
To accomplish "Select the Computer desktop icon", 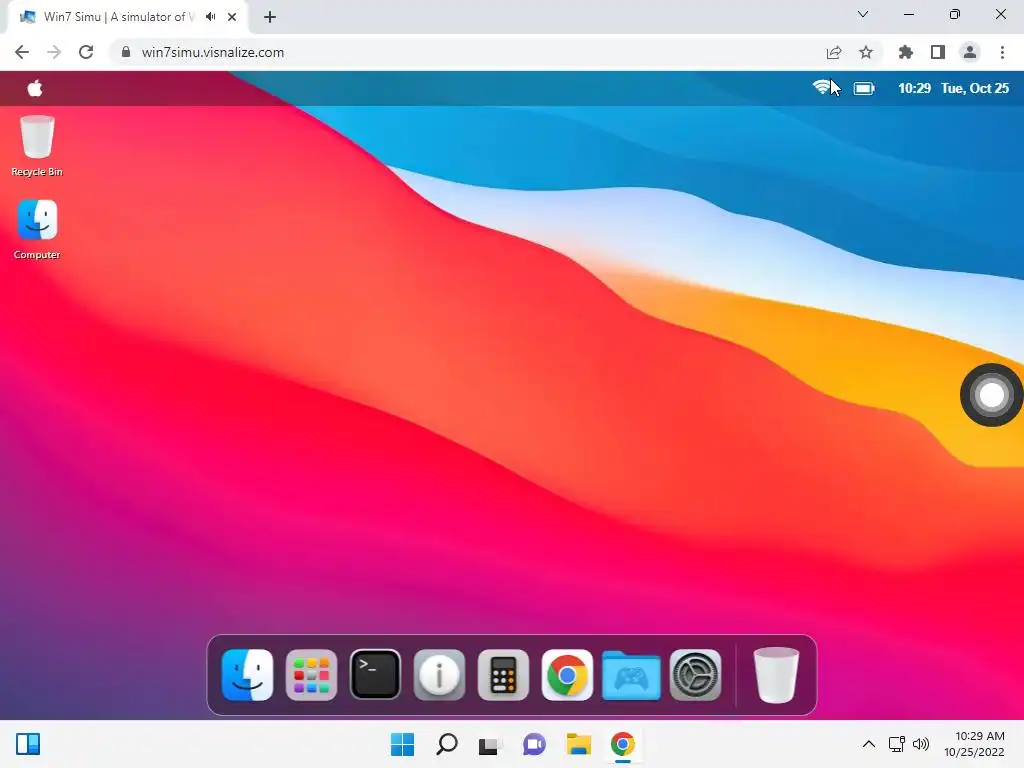I will click(37, 229).
